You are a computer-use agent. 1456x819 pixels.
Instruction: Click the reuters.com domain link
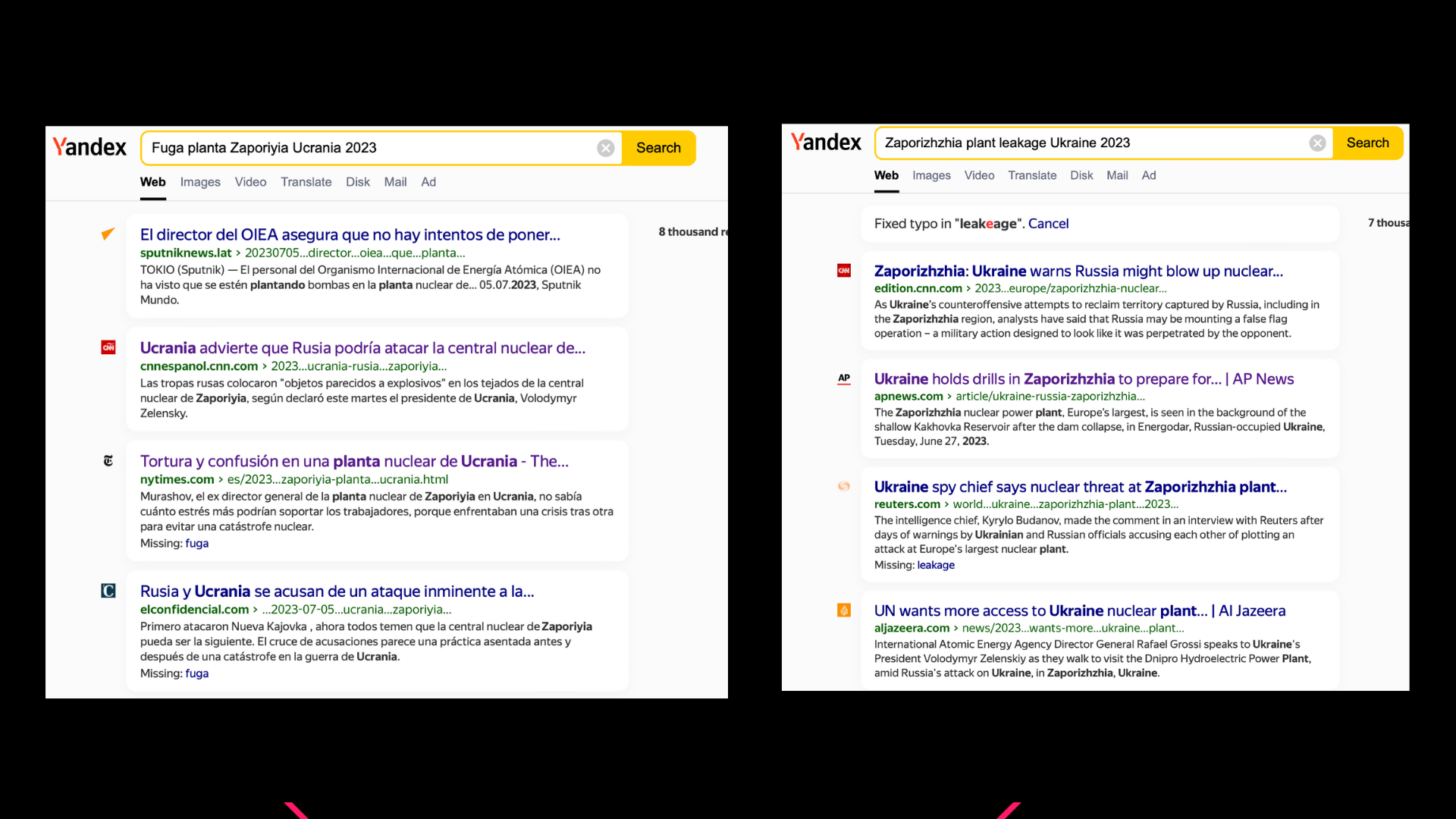click(907, 504)
